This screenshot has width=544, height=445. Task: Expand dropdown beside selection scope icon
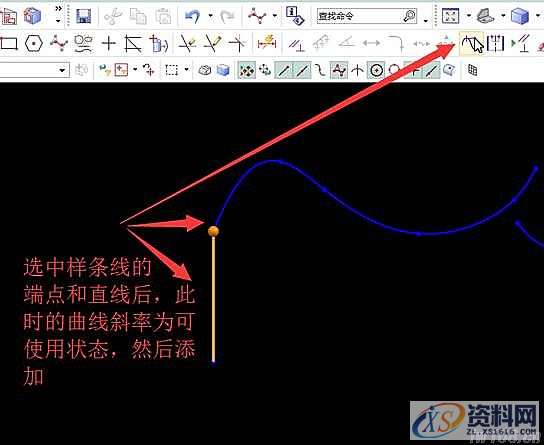135,69
